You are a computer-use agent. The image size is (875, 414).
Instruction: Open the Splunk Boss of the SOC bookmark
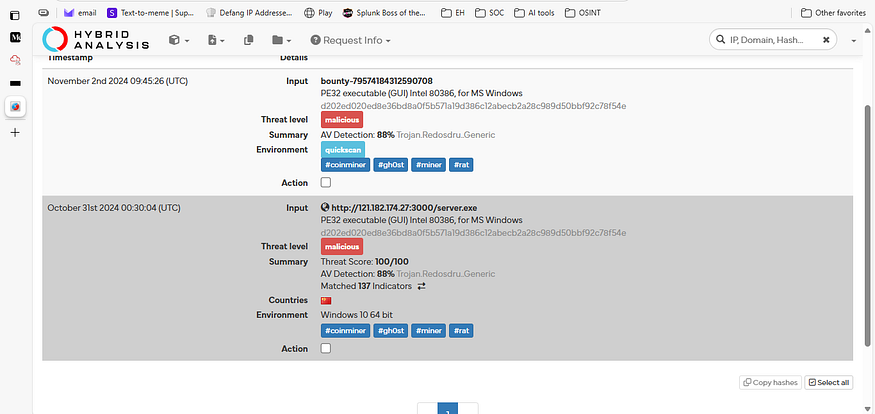pos(384,12)
